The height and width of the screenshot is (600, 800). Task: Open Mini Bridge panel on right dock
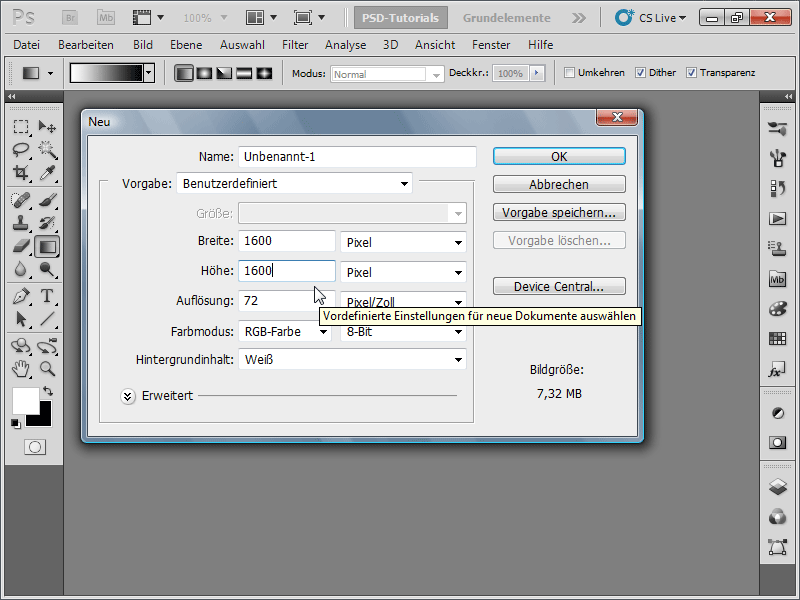pos(778,279)
